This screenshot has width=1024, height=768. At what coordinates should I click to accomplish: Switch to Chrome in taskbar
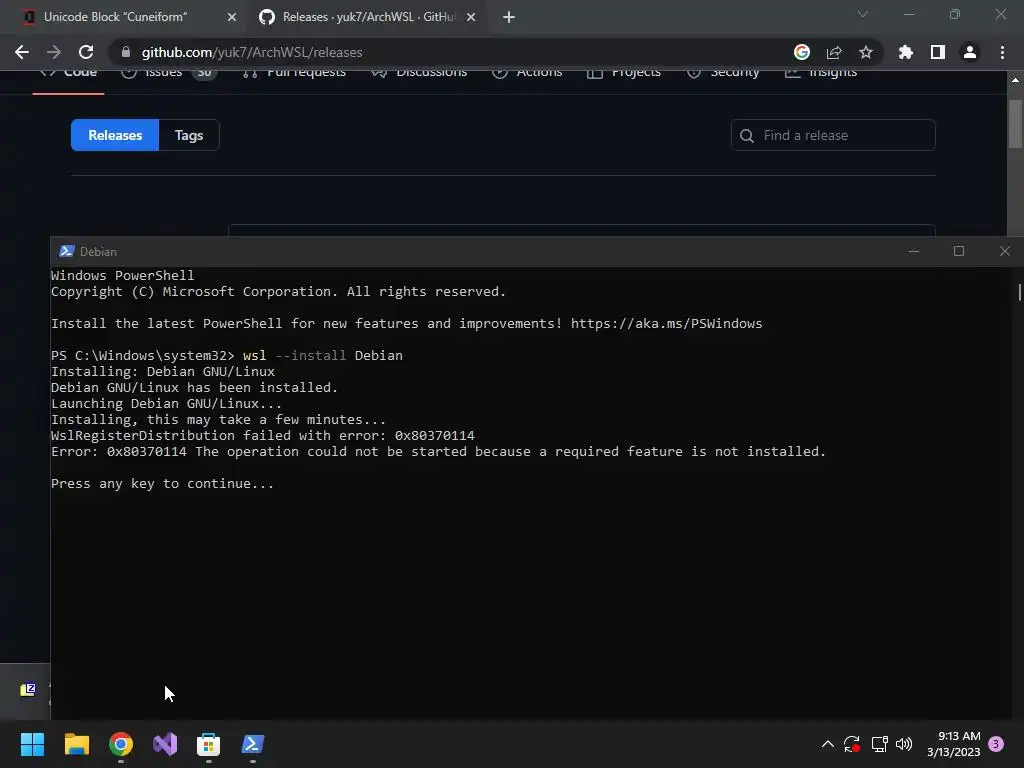(121, 744)
